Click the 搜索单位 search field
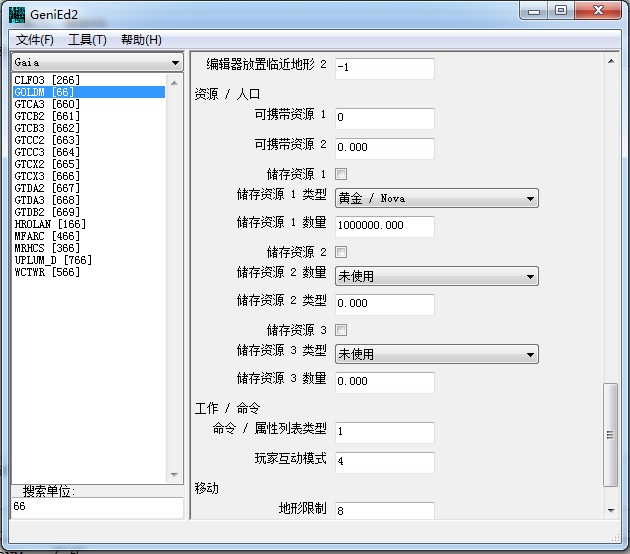 click(x=95, y=508)
